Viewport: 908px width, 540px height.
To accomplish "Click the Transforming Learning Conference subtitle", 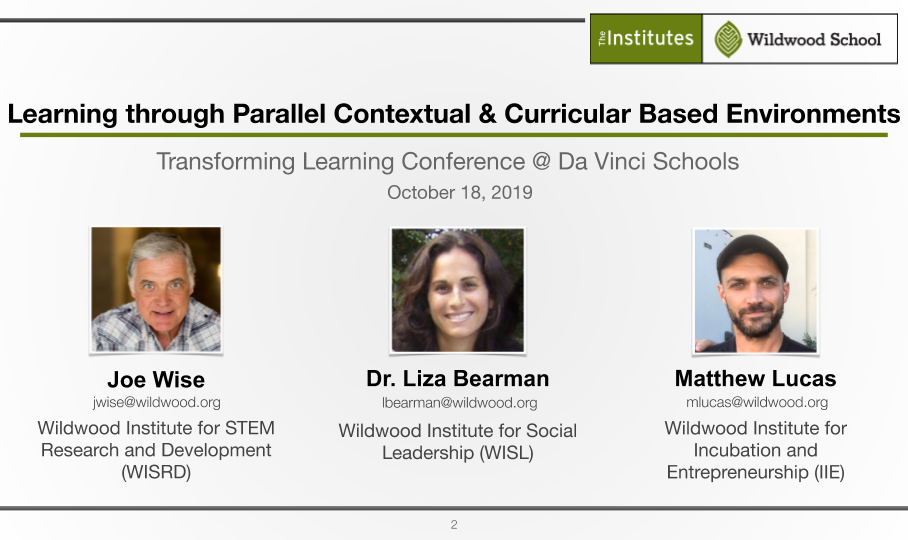I will [448, 161].
